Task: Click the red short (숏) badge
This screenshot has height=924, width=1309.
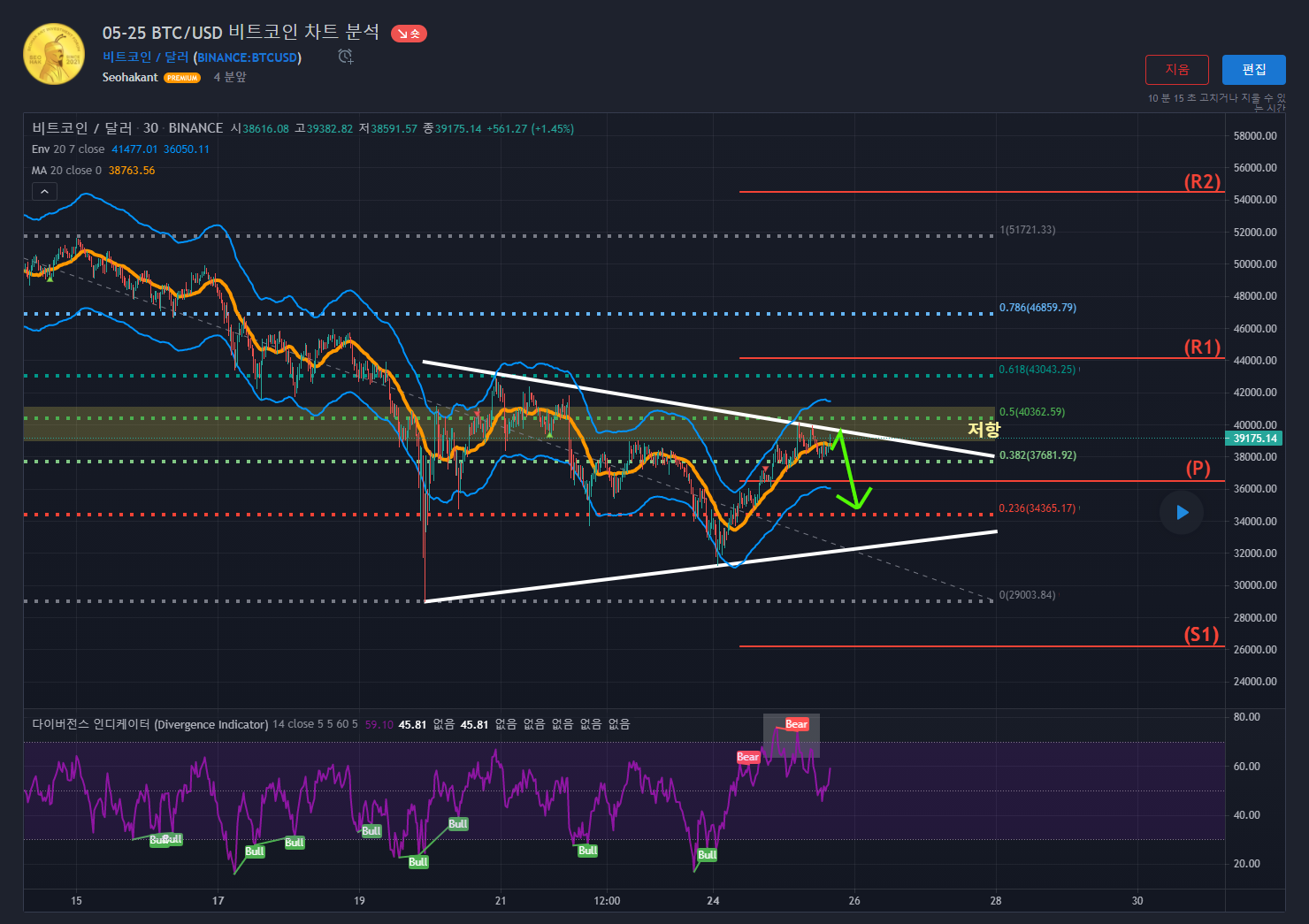Action: (x=409, y=34)
